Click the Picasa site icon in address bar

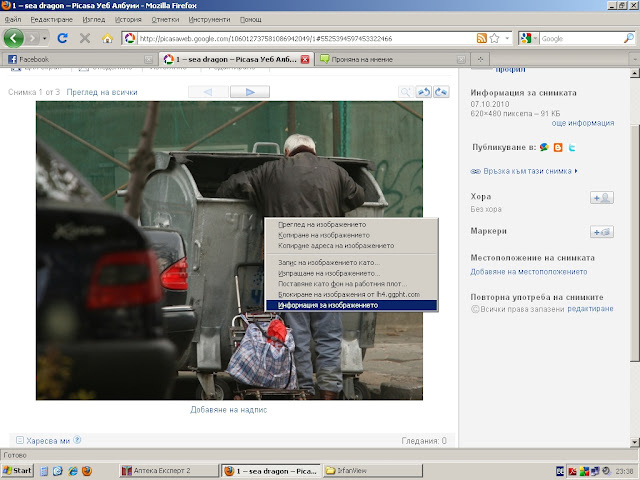click(130, 38)
